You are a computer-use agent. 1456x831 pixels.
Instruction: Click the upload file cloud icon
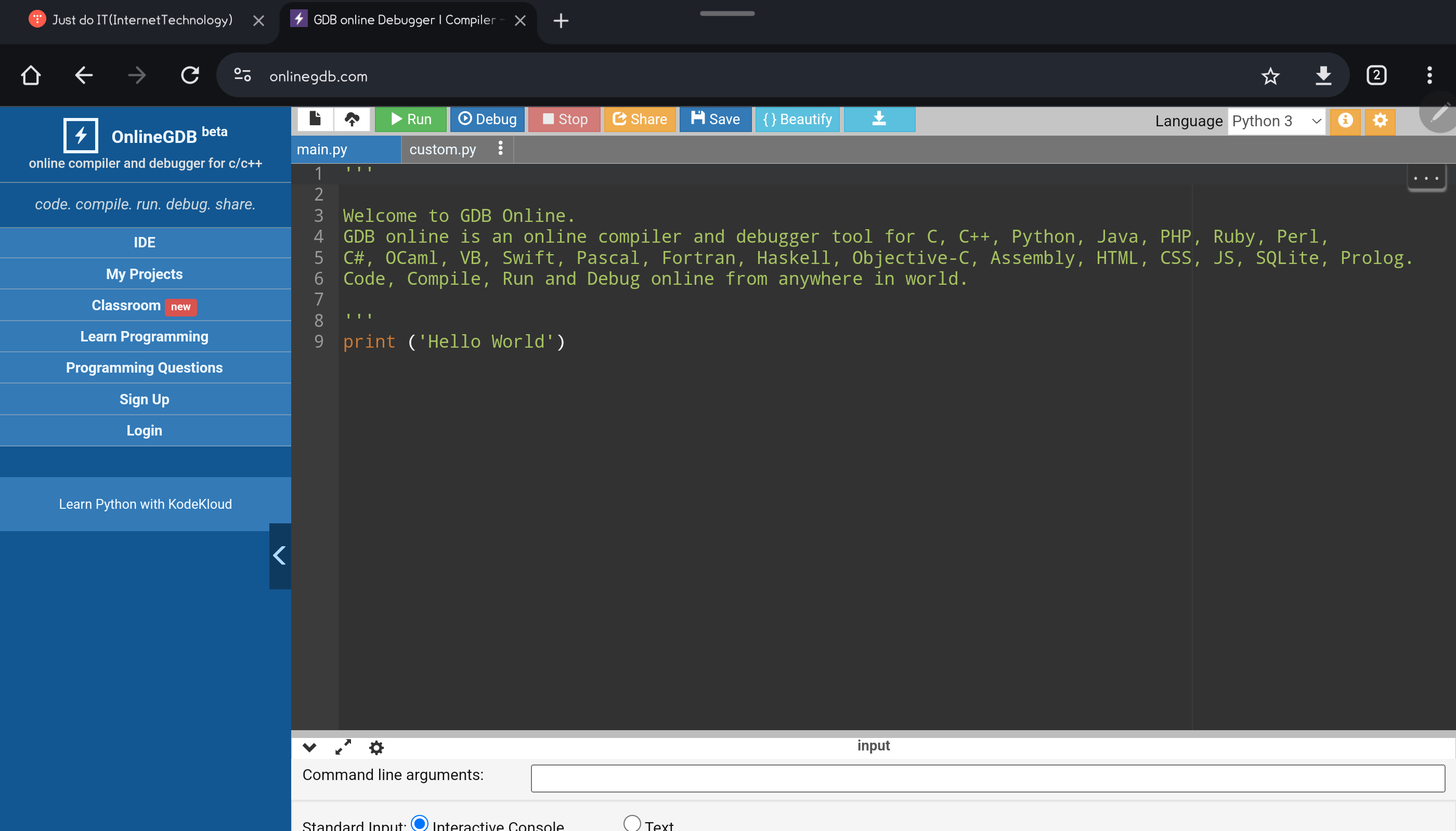352,120
